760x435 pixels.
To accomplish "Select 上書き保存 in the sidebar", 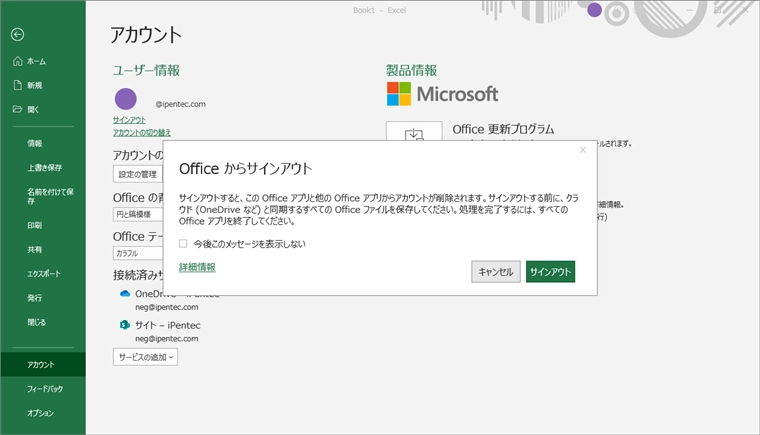I will pyautogui.click(x=44, y=168).
